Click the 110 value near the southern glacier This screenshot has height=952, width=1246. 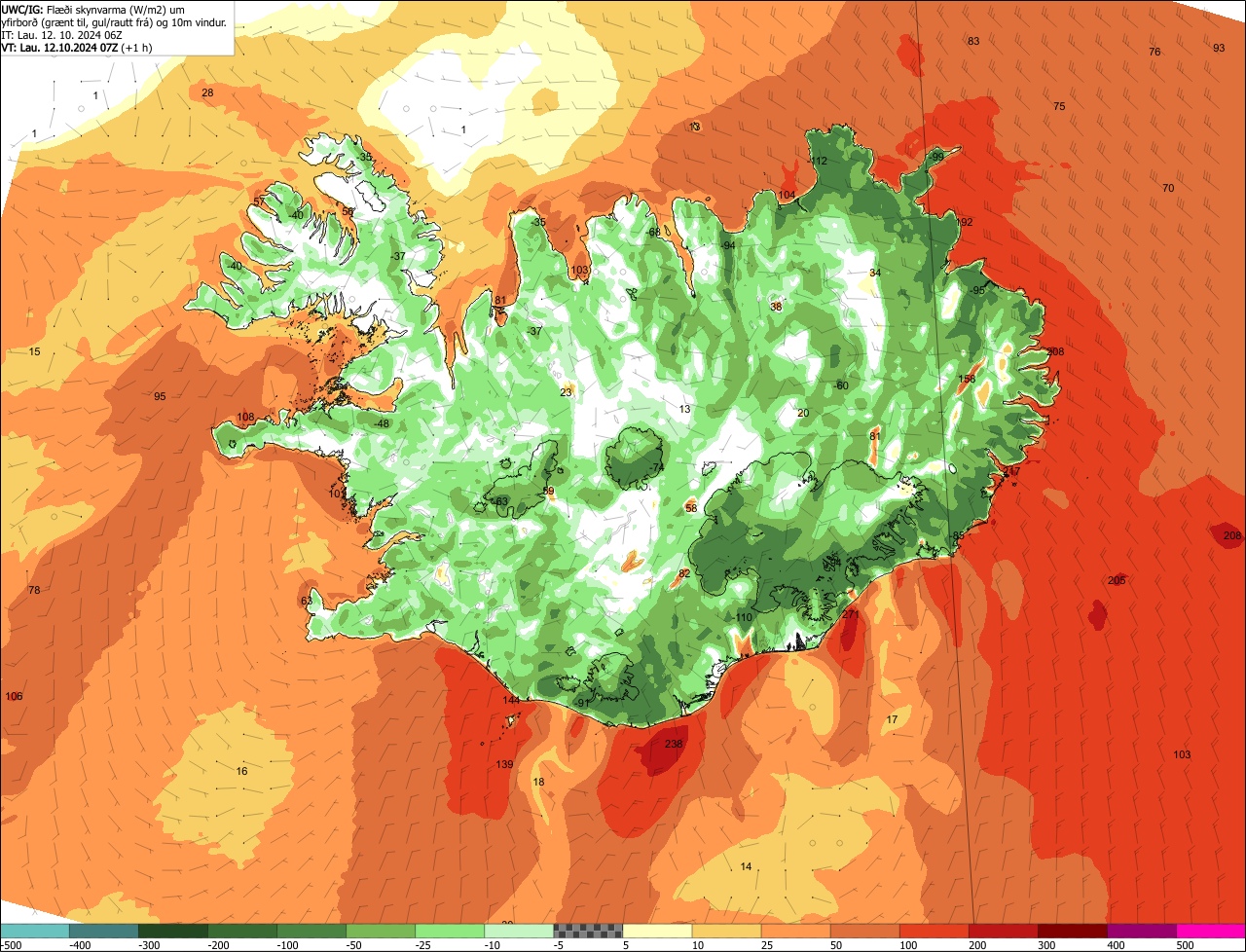744,618
